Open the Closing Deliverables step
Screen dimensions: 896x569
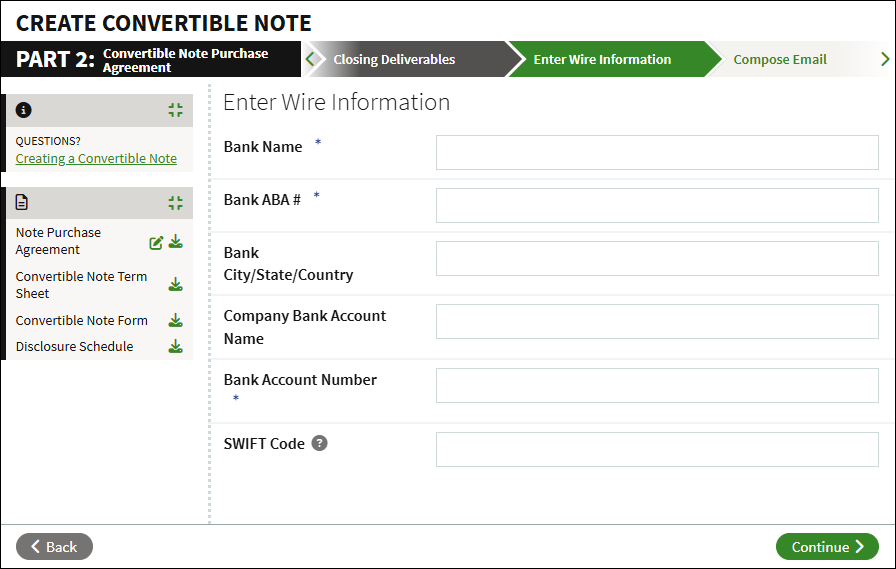tap(394, 59)
